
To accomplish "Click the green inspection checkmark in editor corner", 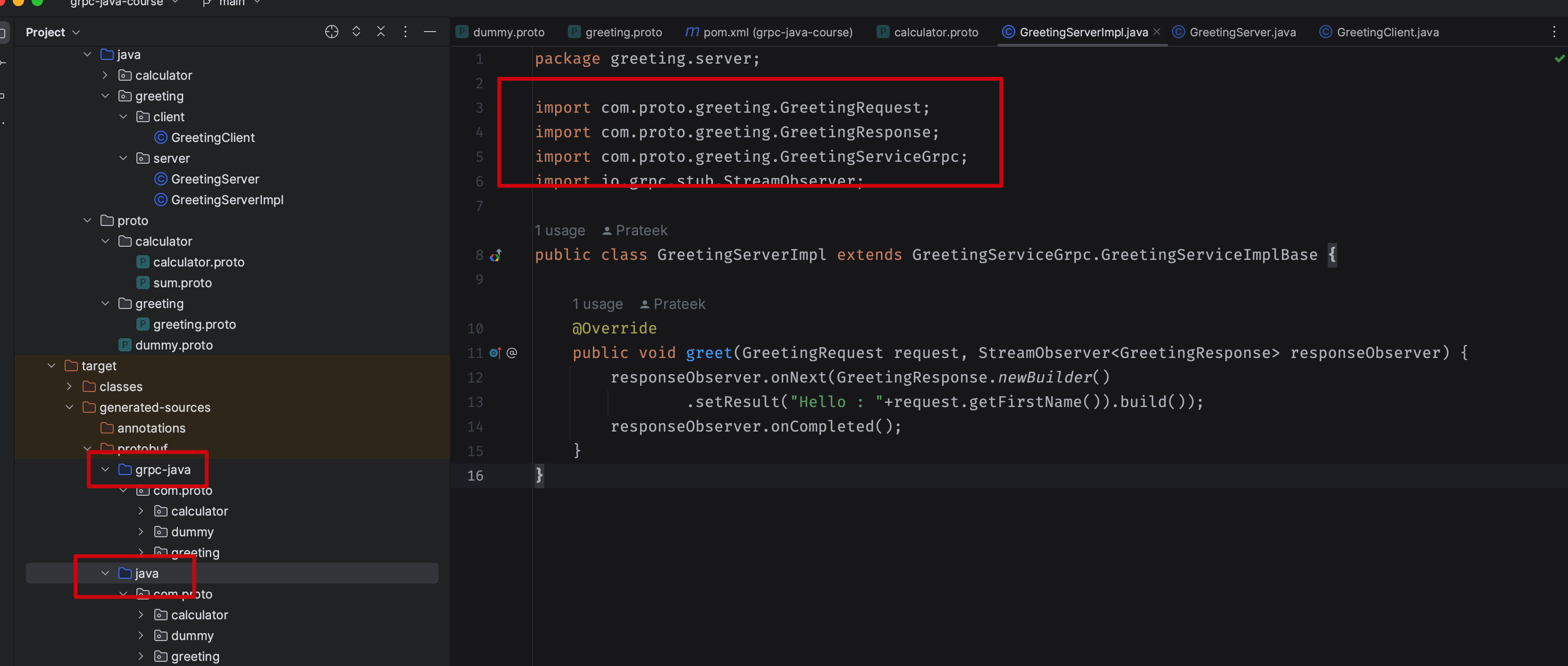I will [1559, 58].
